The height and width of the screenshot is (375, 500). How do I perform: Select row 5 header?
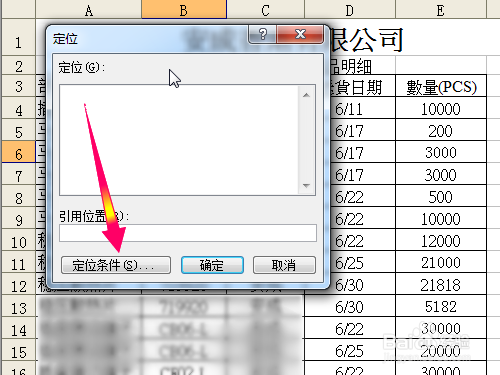(x=18, y=130)
